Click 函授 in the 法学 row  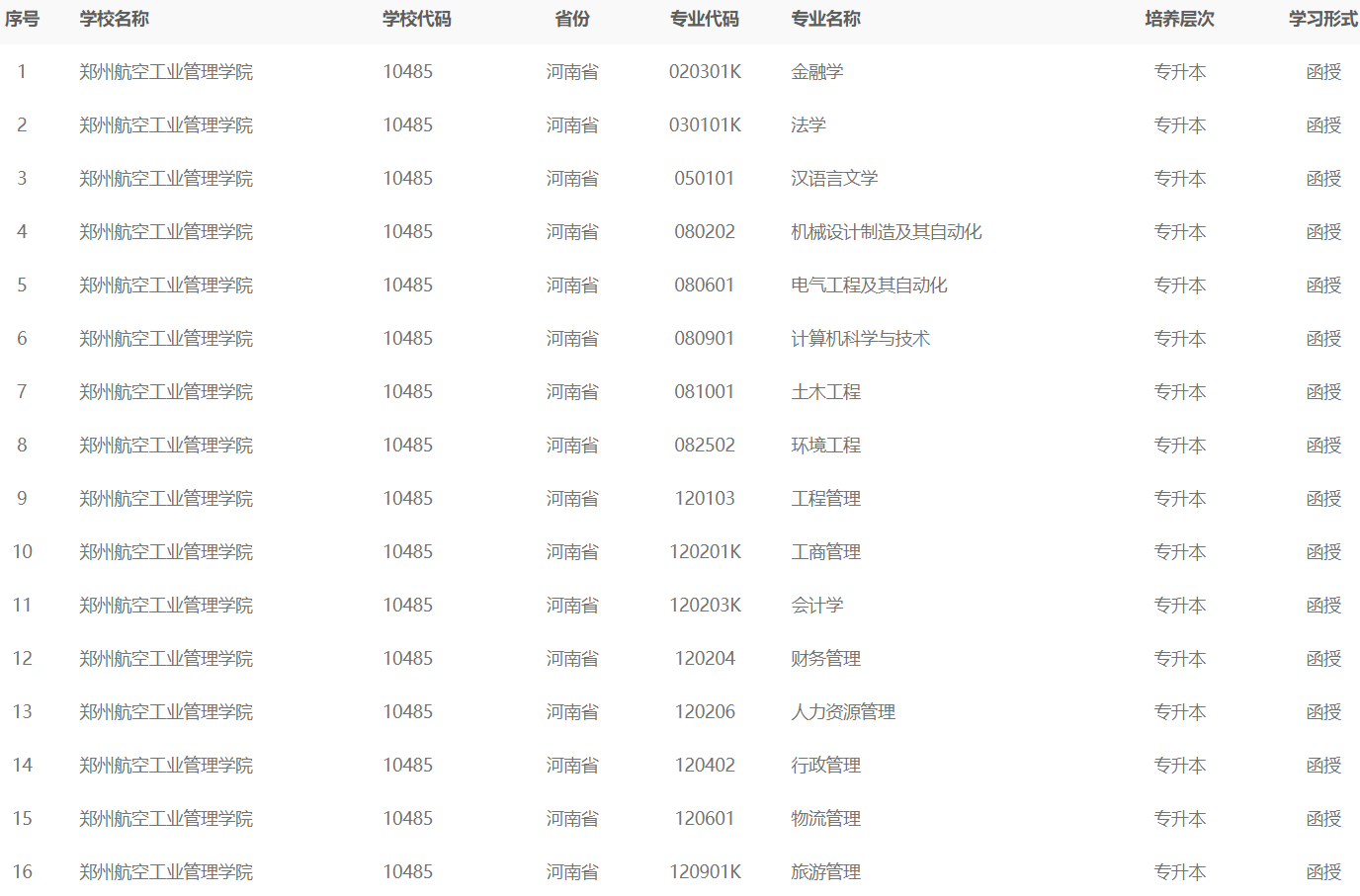[1323, 125]
